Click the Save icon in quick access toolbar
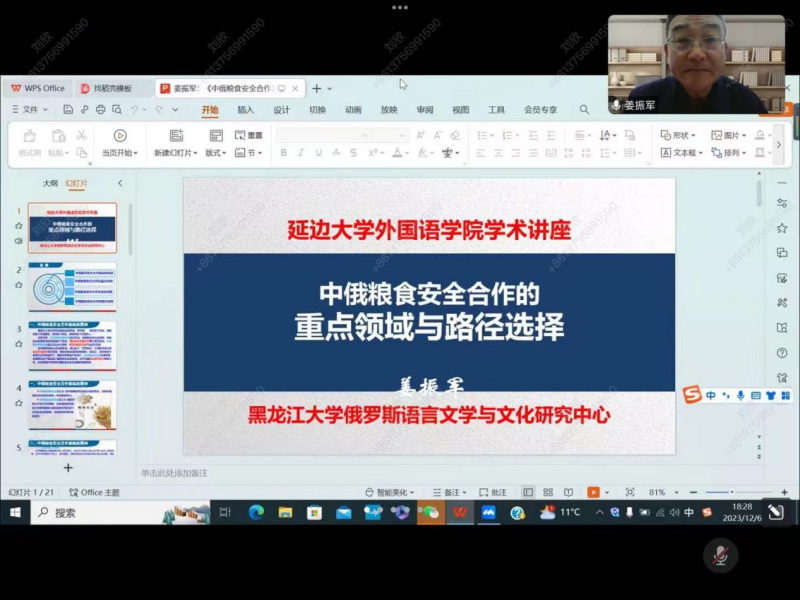 [x=68, y=109]
